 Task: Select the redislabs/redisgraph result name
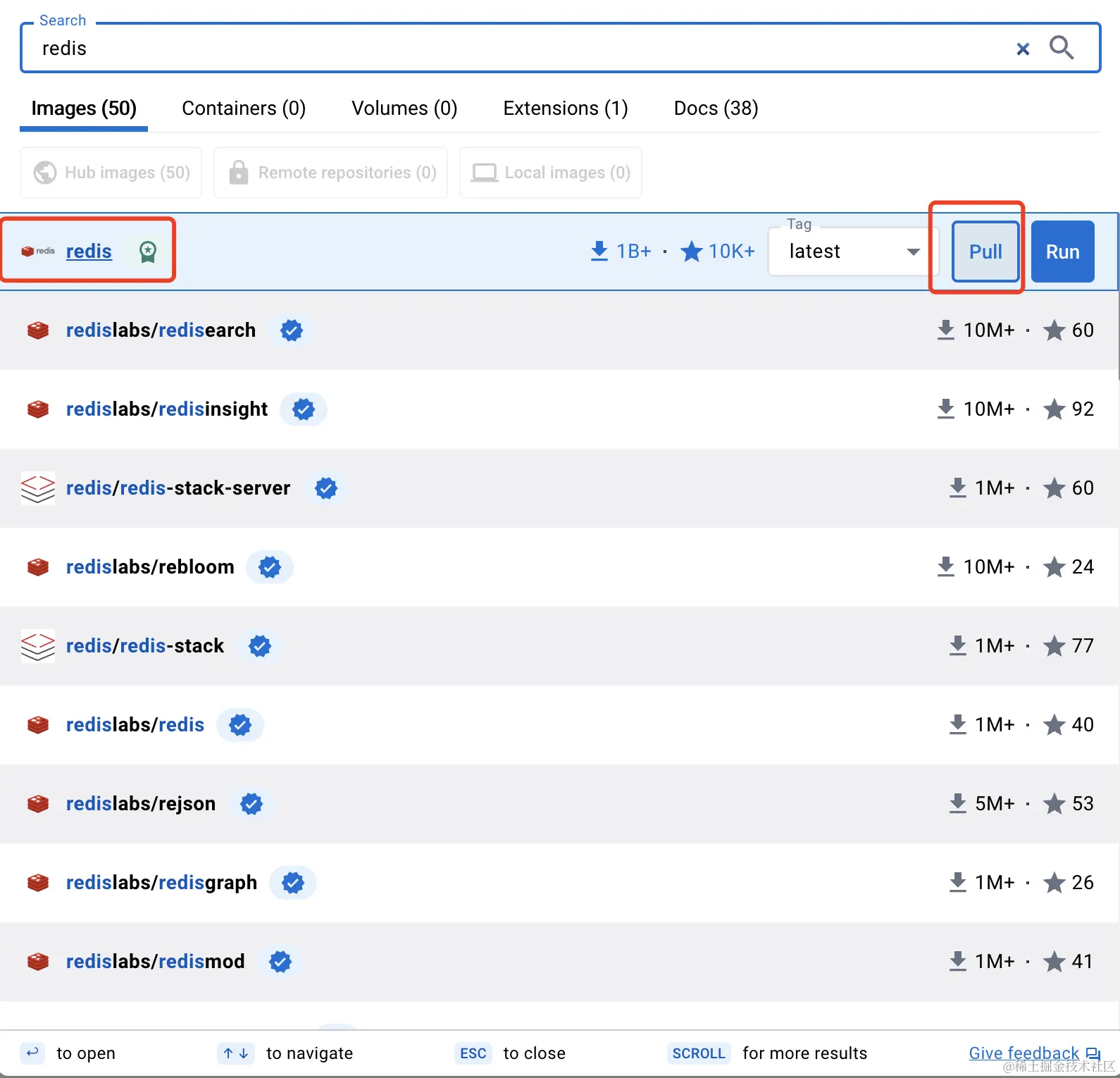(161, 882)
